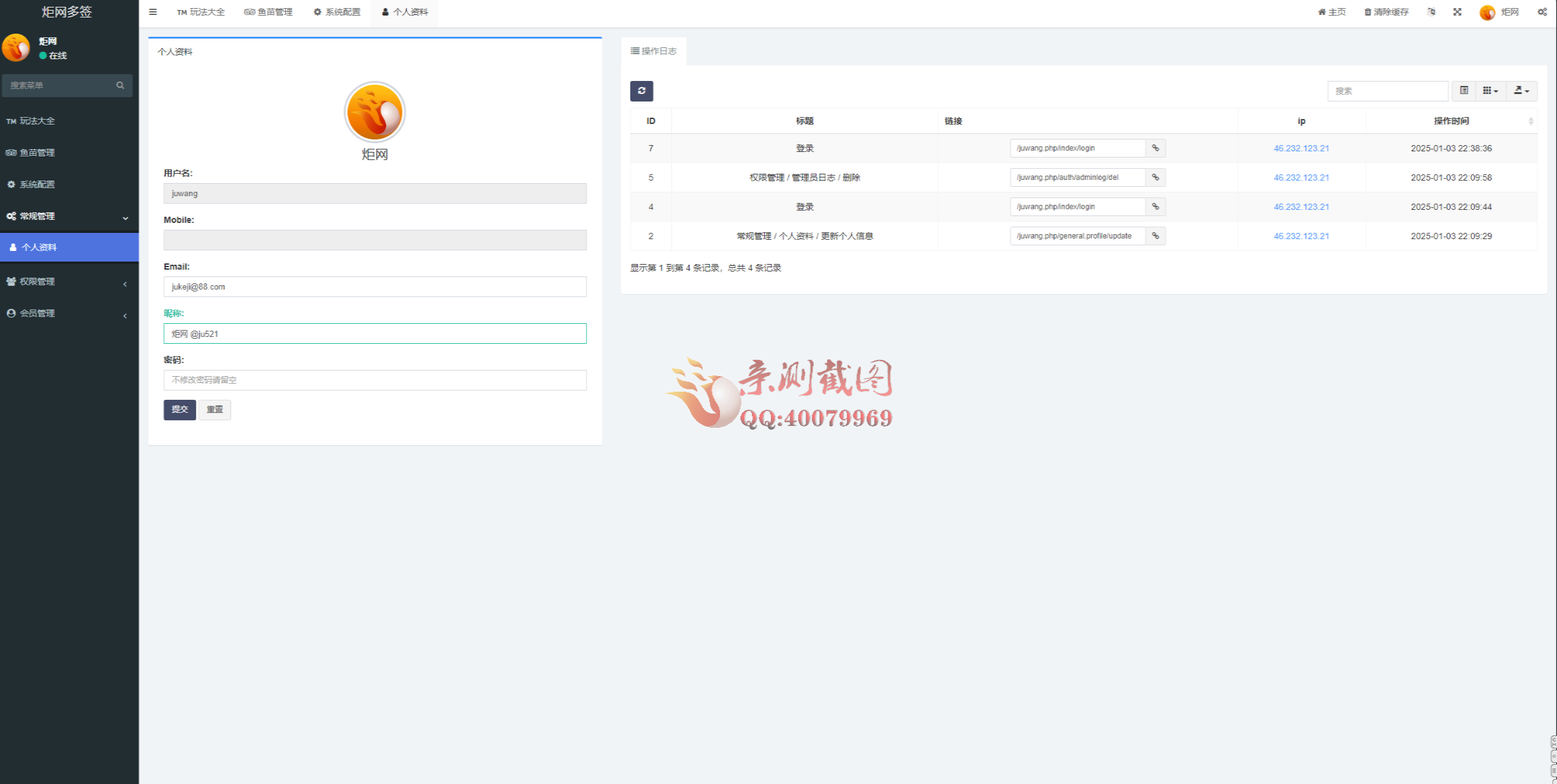
Task: Open settings gears icon at top right
Action: point(1542,12)
